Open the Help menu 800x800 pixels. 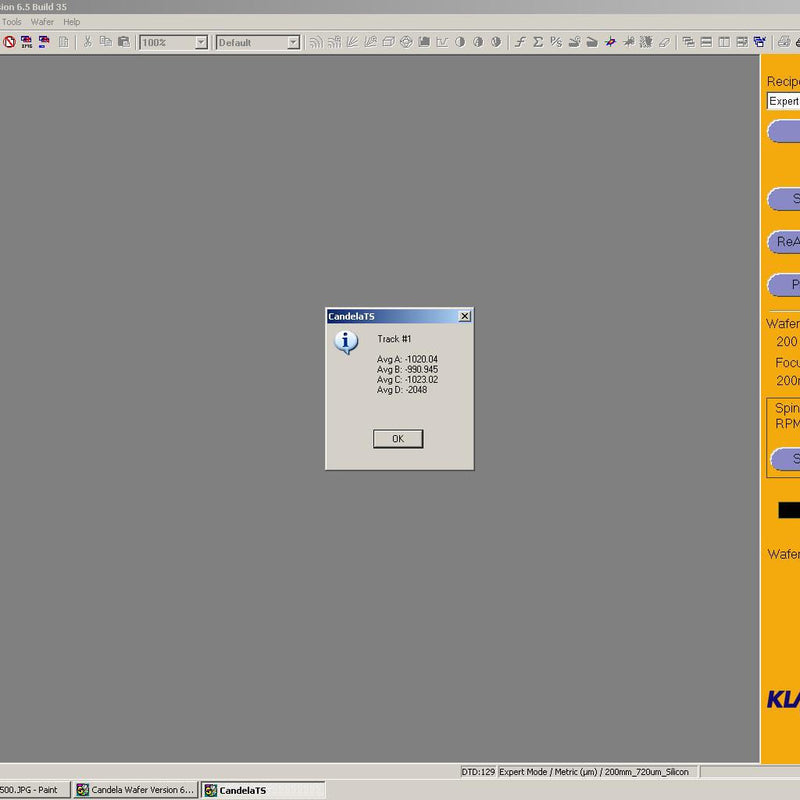(x=72, y=22)
